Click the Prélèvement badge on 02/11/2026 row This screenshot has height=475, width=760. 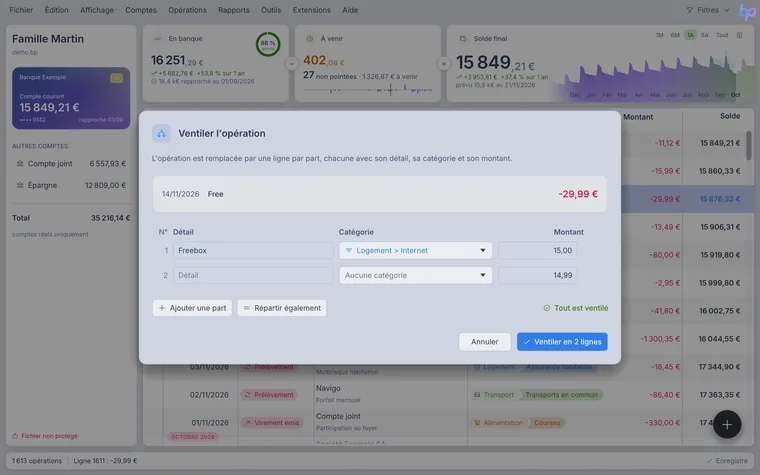coord(269,395)
